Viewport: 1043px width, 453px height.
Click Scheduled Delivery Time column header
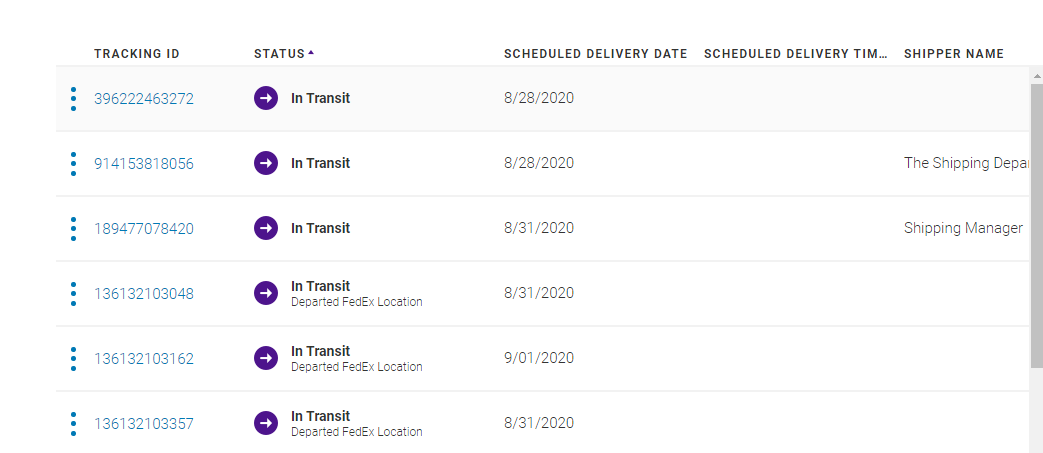[795, 54]
